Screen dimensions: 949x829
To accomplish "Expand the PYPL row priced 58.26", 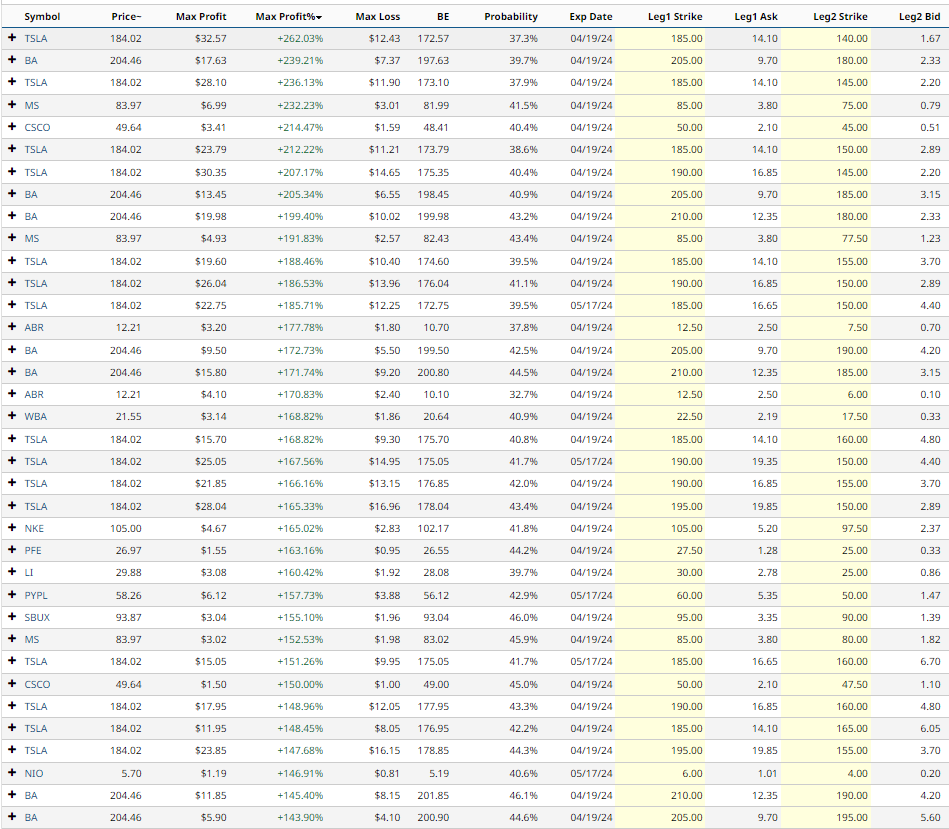I will tap(12, 595).
